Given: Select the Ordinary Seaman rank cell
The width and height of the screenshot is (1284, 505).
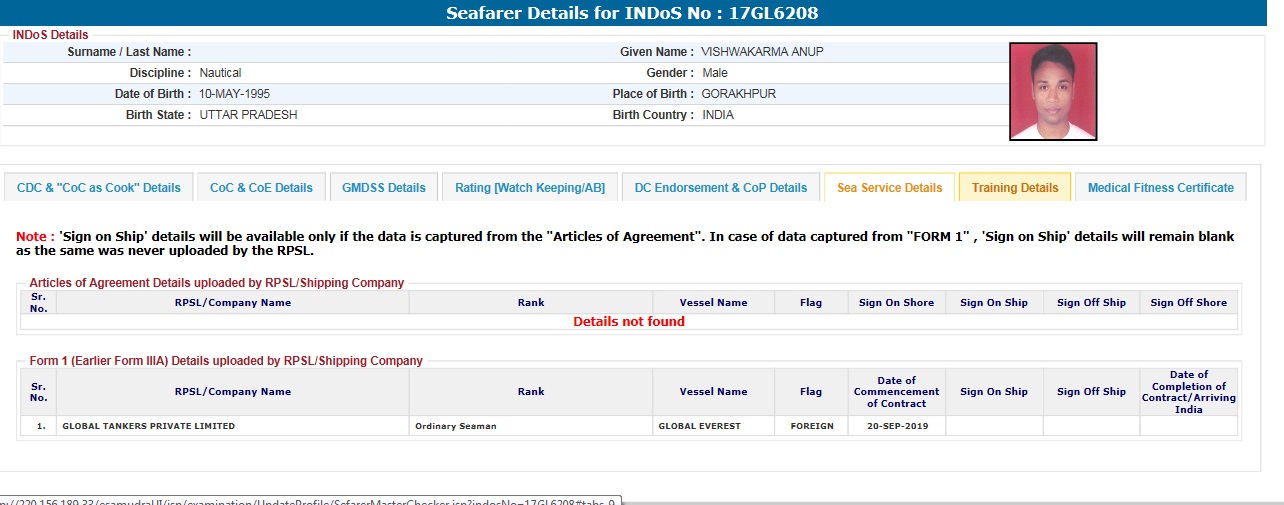Looking at the screenshot, I should click(x=456, y=426).
